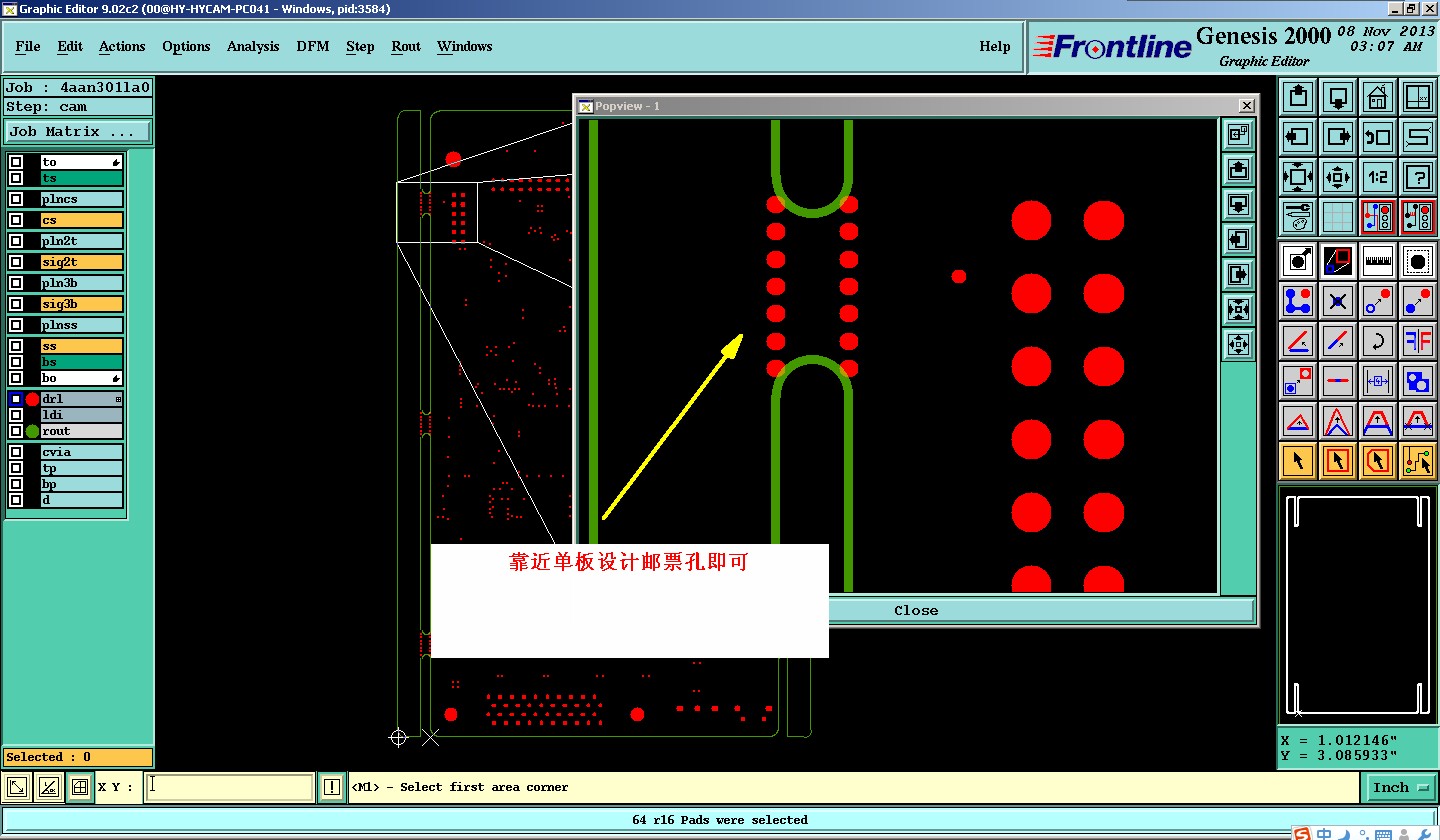Click the X Y coordinate input field

229,787
